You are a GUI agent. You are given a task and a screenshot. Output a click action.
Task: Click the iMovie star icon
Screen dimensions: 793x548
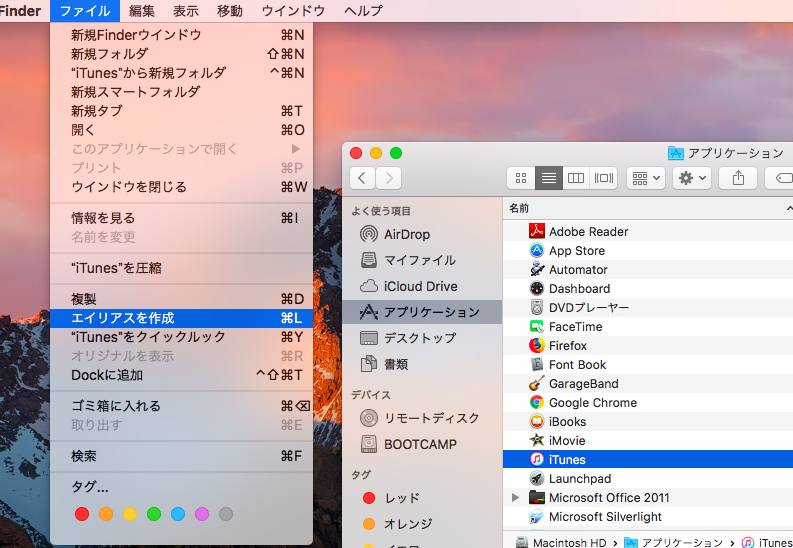point(537,440)
